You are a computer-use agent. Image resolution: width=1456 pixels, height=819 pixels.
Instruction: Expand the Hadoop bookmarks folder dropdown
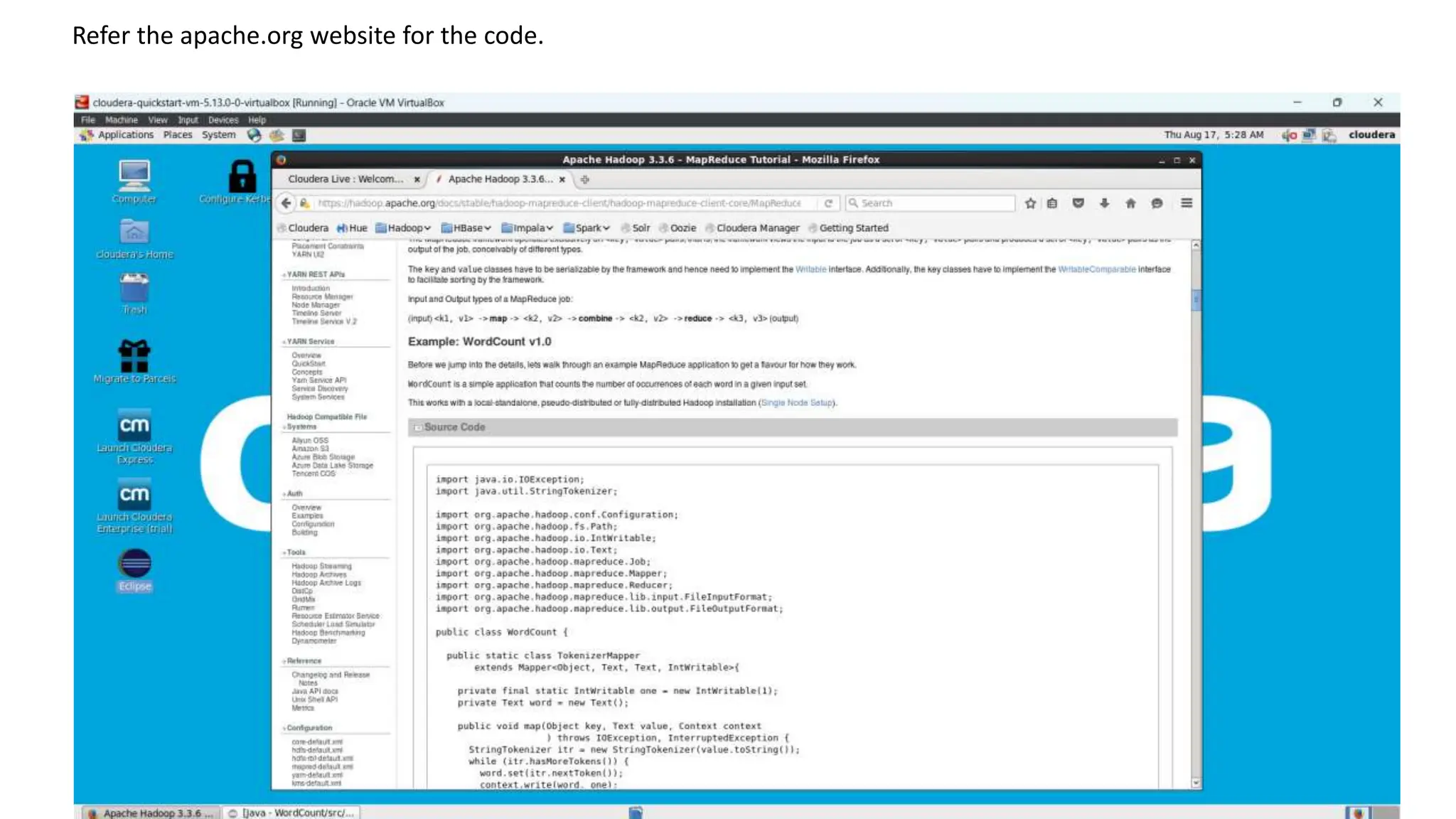click(x=403, y=228)
